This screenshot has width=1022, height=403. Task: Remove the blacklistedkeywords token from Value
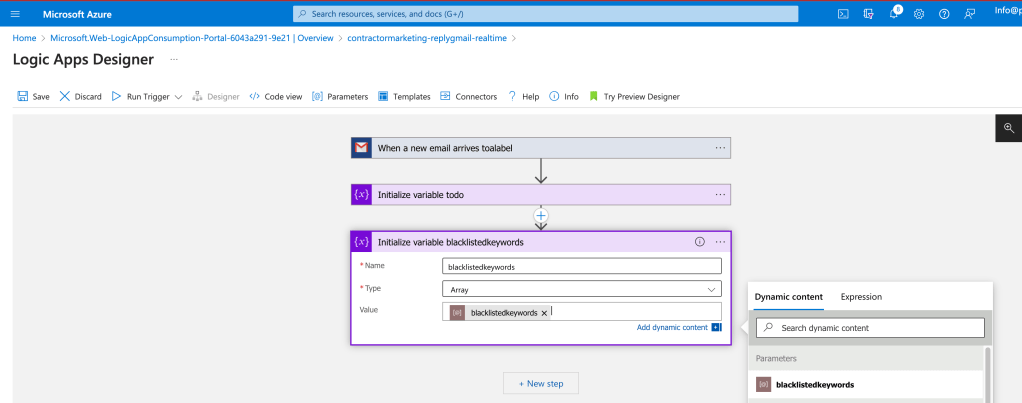coord(544,313)
